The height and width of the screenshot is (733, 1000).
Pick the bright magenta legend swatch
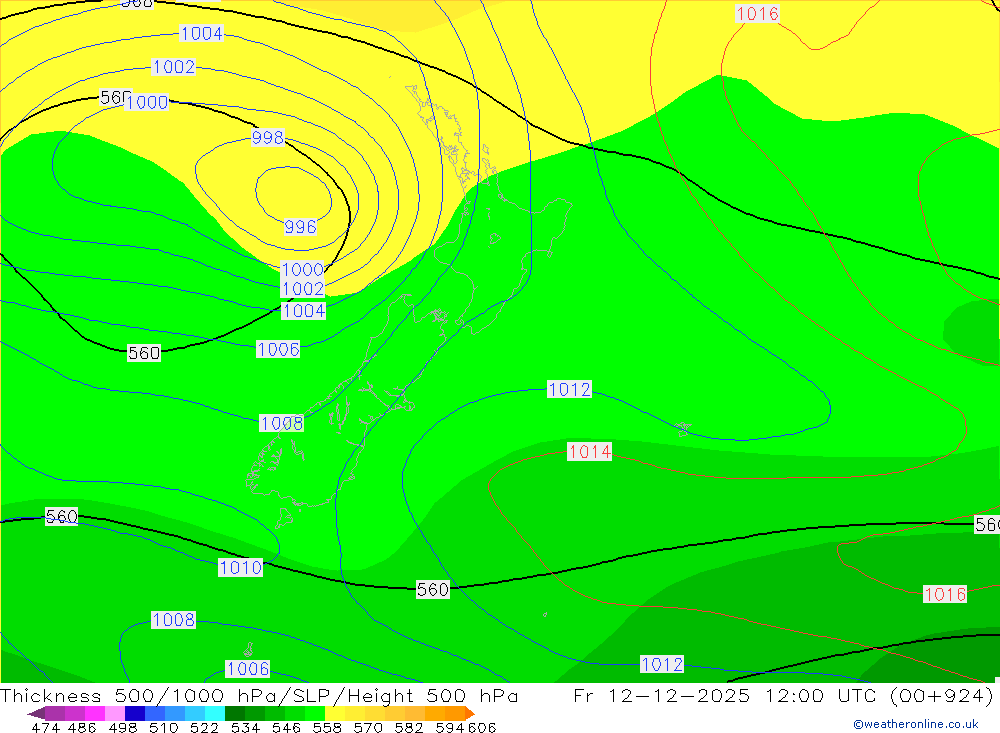coord(95,714)
